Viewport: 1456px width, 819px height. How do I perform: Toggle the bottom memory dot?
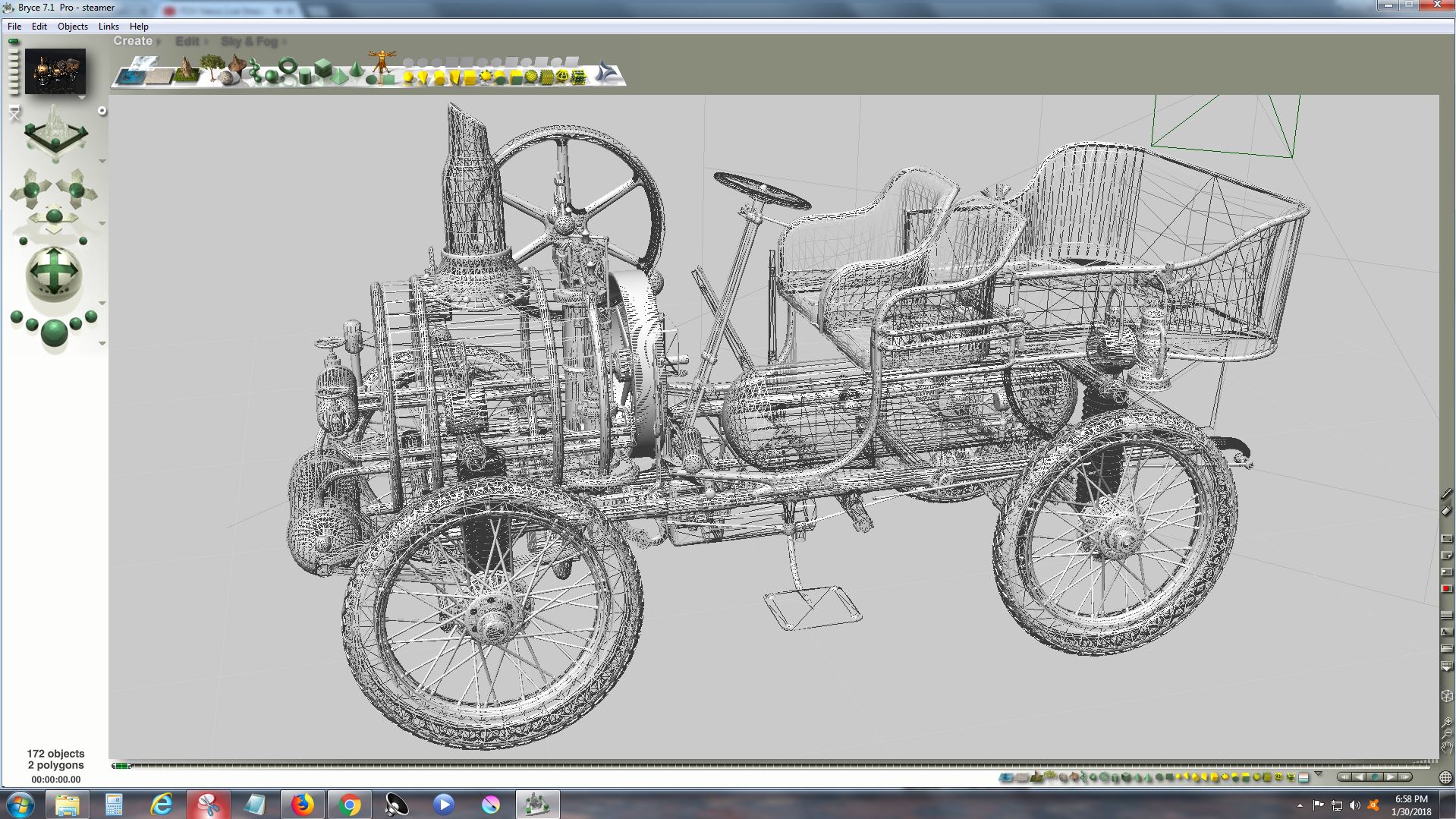click(13, 92)
